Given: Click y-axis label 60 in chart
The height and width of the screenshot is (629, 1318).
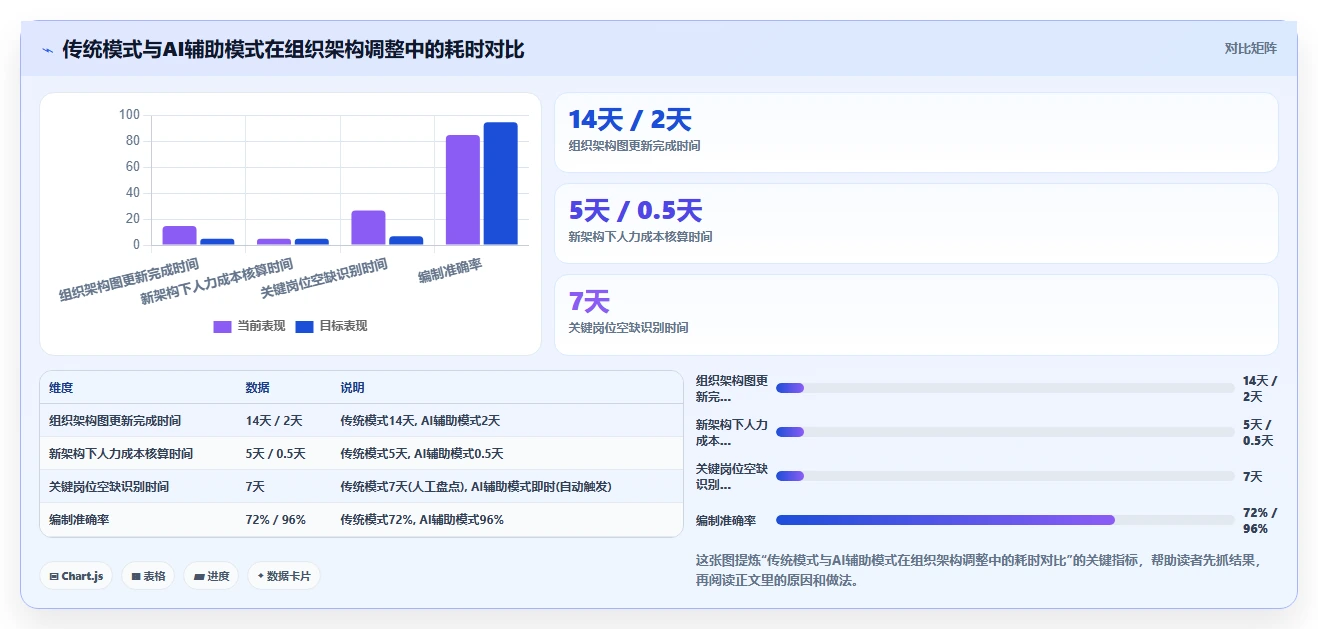Looking at the screenshot, I should coord(132,167).
